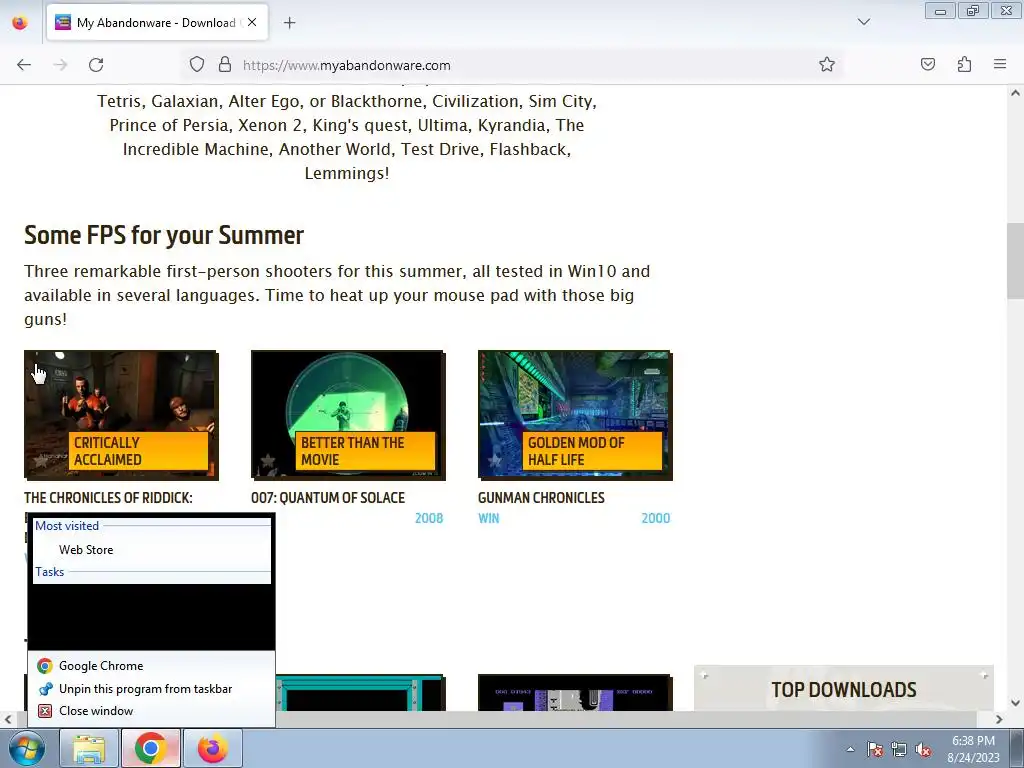Open Action Center flag icon

[874, 749]
